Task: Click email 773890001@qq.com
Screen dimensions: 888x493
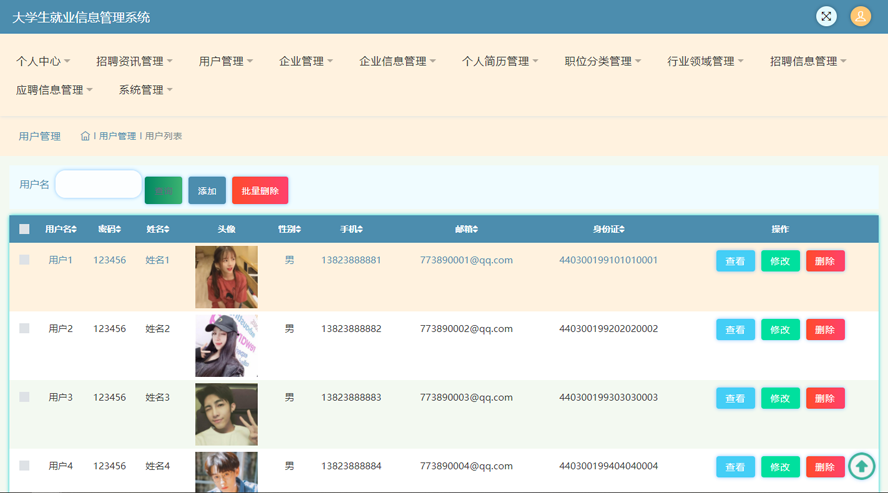Action: coord(466,260)
